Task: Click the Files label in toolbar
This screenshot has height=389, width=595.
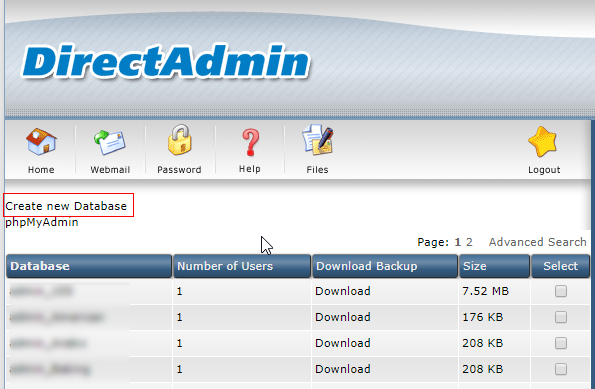Action: pos(317,170)
